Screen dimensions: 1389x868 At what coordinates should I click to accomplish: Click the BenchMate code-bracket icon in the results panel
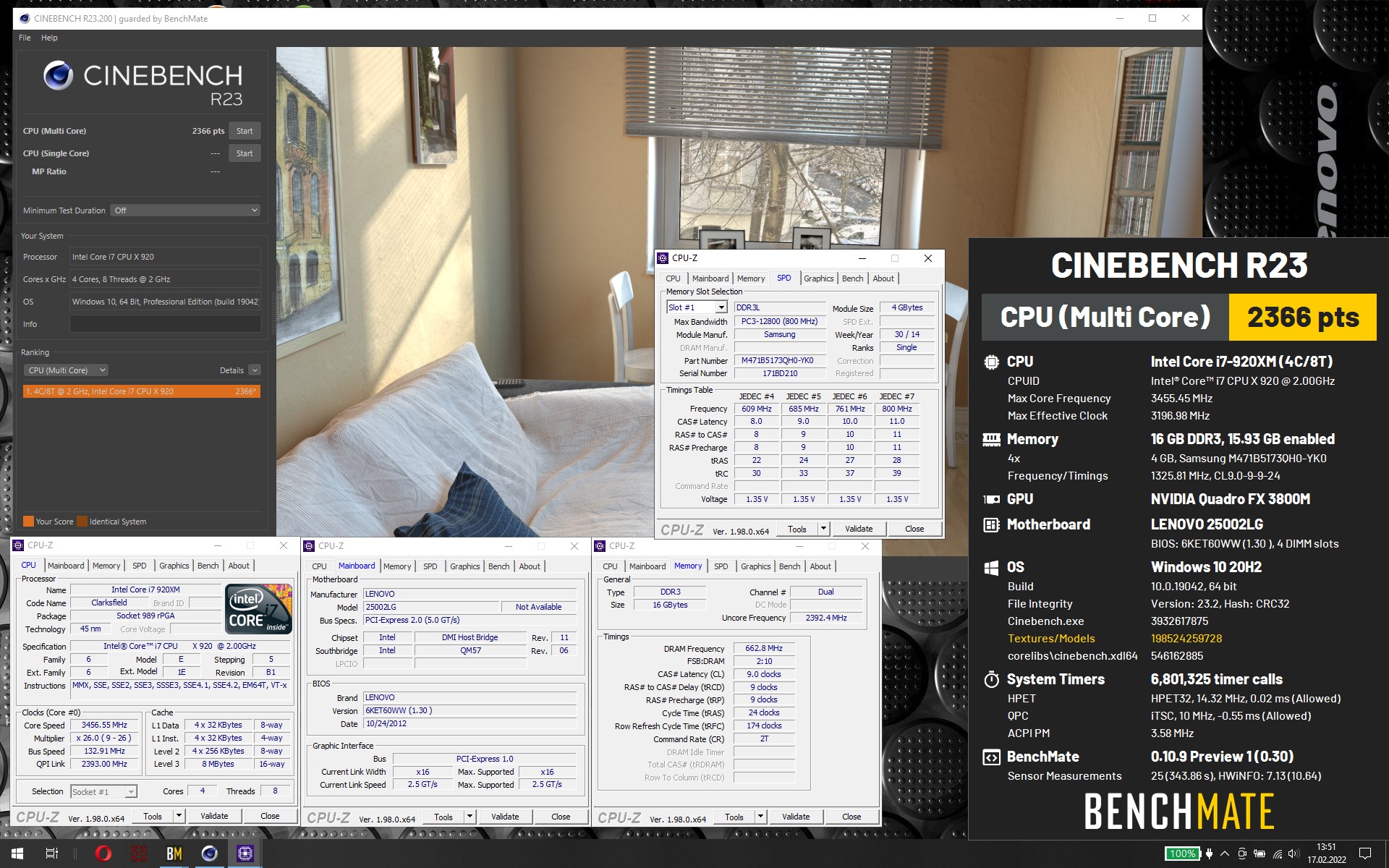991,757
